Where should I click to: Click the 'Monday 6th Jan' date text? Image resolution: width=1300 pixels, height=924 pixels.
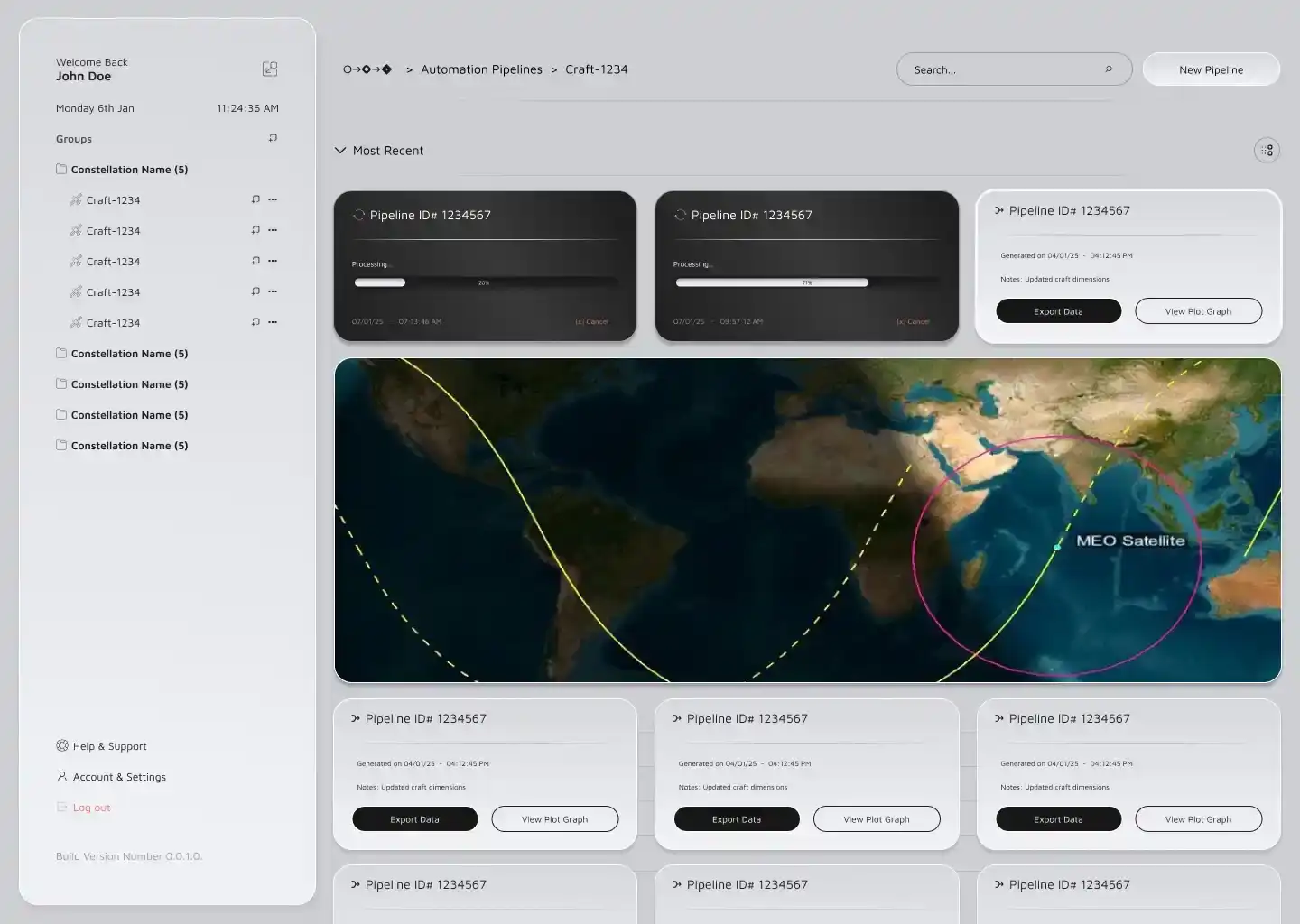[x=95, y=108]
